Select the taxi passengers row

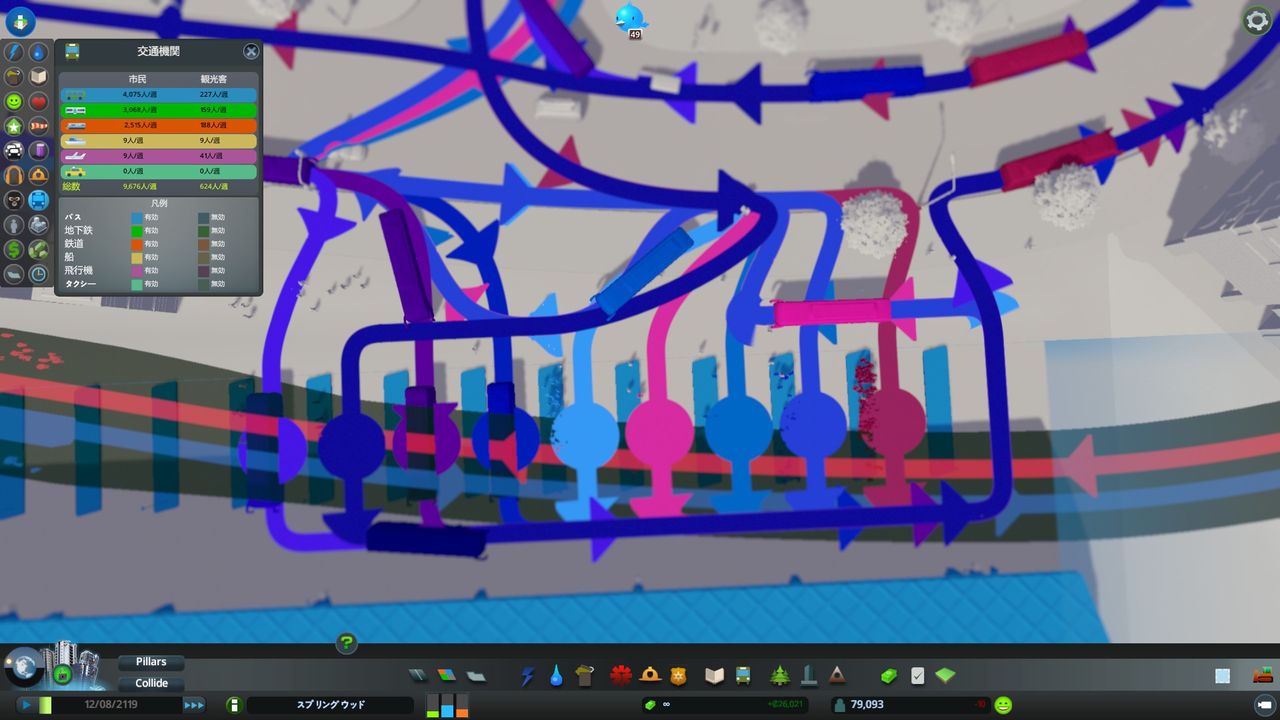[159, 171]
